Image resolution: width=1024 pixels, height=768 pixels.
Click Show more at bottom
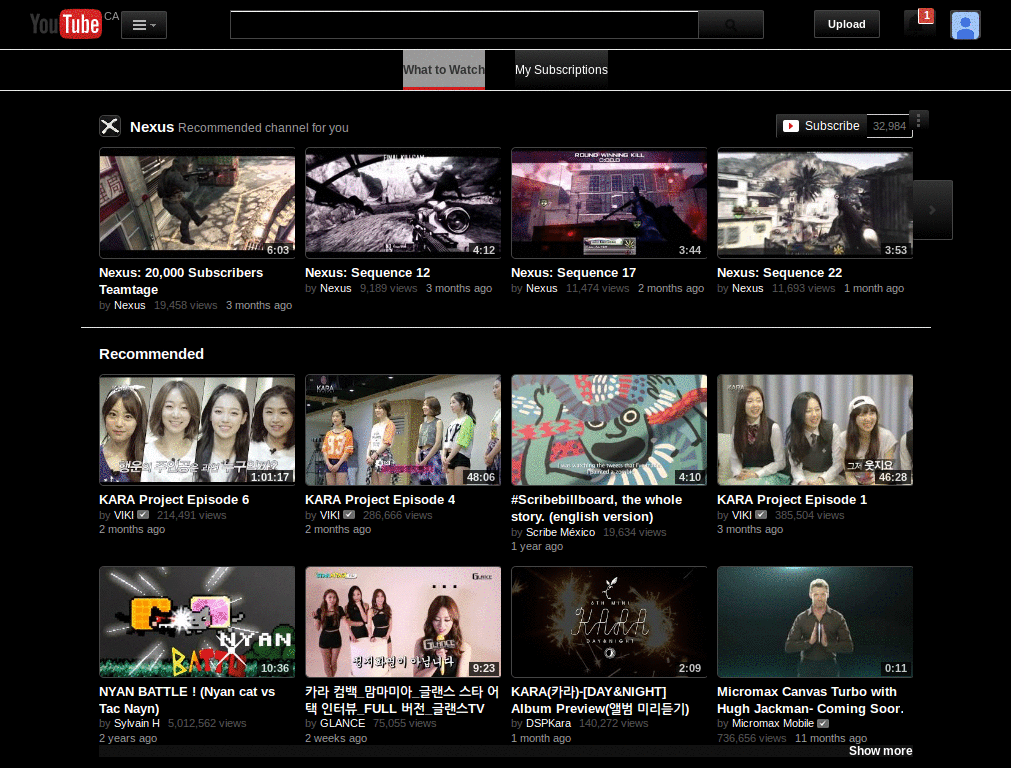click(x=880, y=751)
